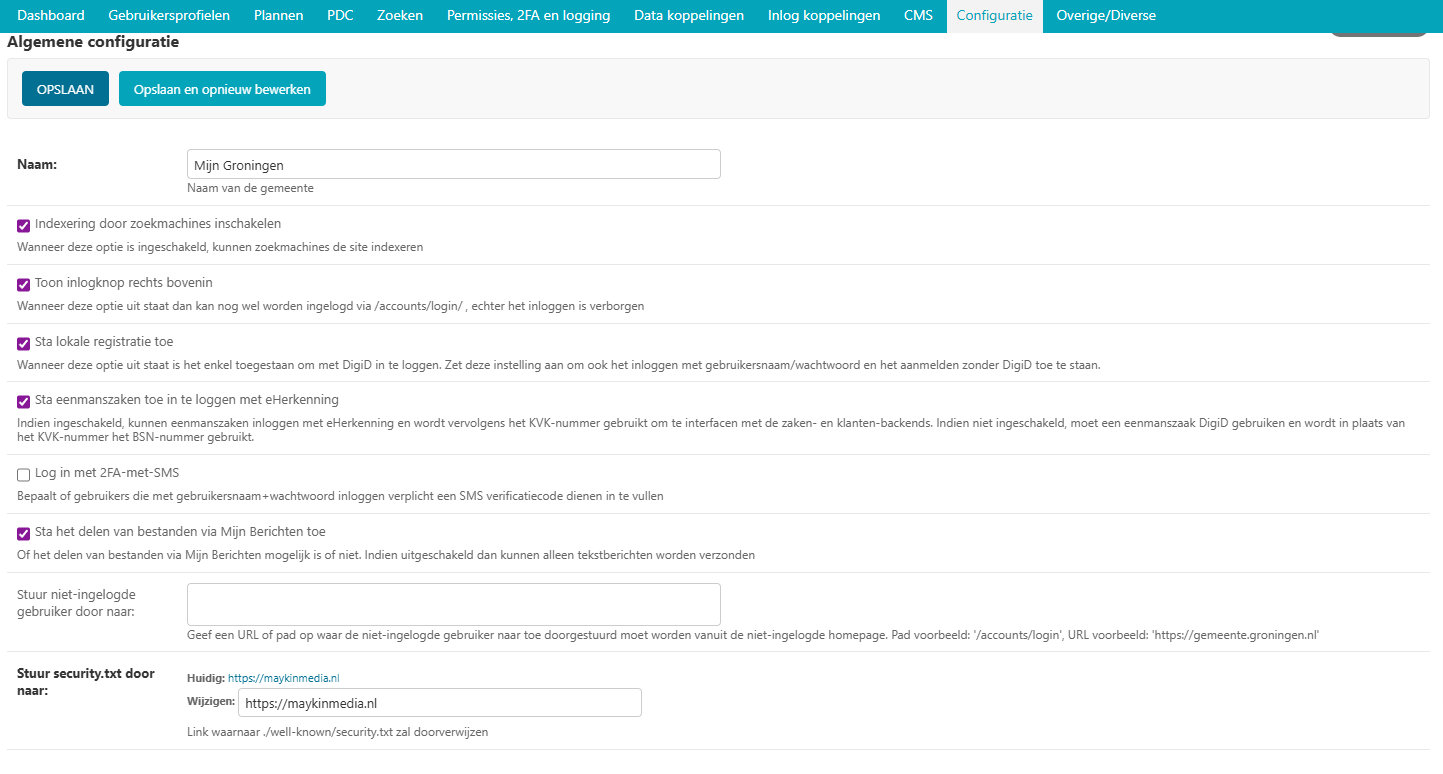Switch to Gebruikersprofielen tab

tap(169, 16)
